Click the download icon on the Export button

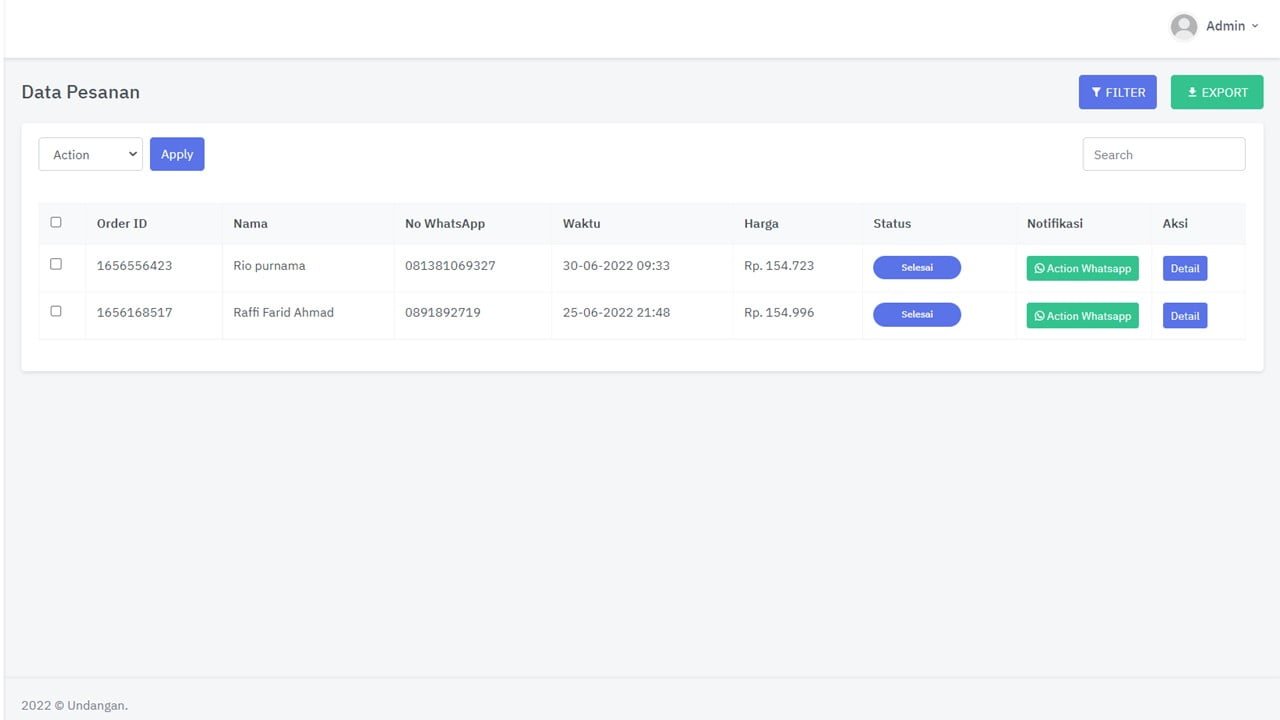tap(1192, 93)
